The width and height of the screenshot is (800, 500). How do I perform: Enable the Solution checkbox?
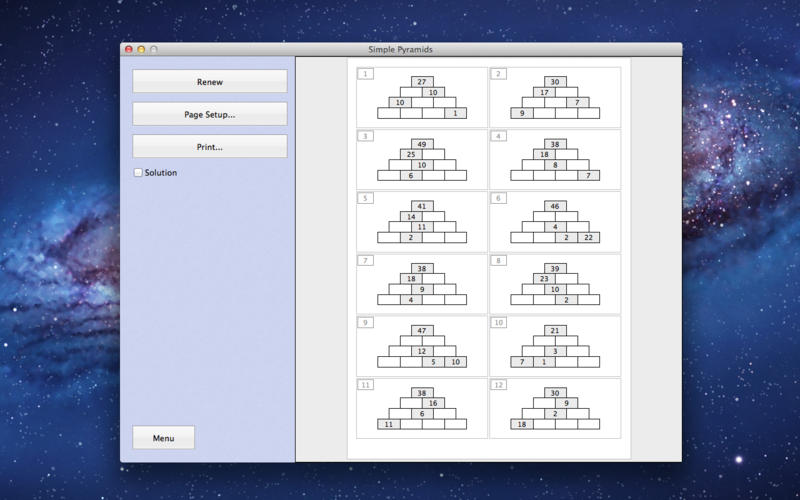[138, 173]
